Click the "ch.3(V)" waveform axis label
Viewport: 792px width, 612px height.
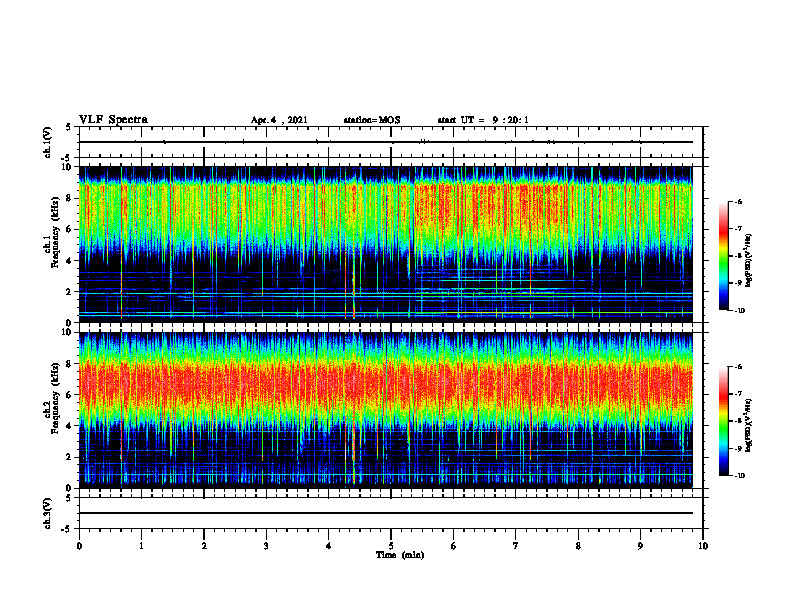48,513
